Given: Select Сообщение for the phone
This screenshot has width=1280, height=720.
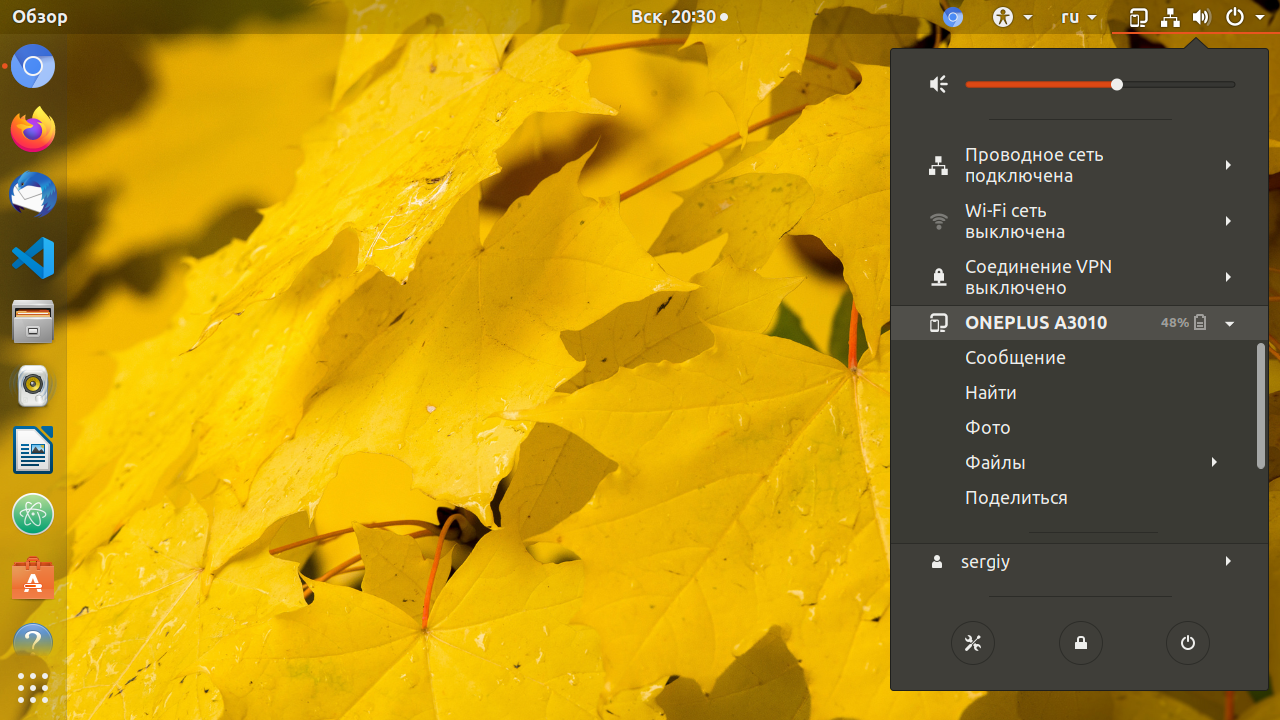Looking at the screenshot, I should (1015, 358).
